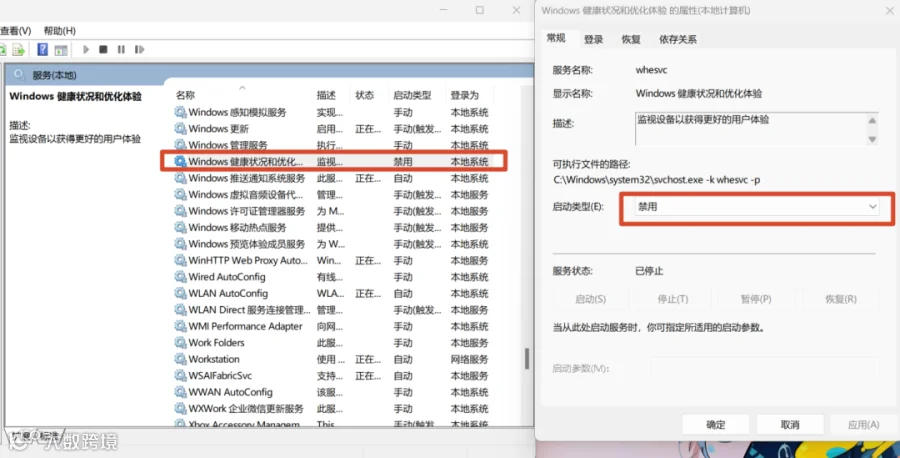Click the services list vertical scrollbar thumb
This screenshot has height=458, width=900.
(527, 358)
